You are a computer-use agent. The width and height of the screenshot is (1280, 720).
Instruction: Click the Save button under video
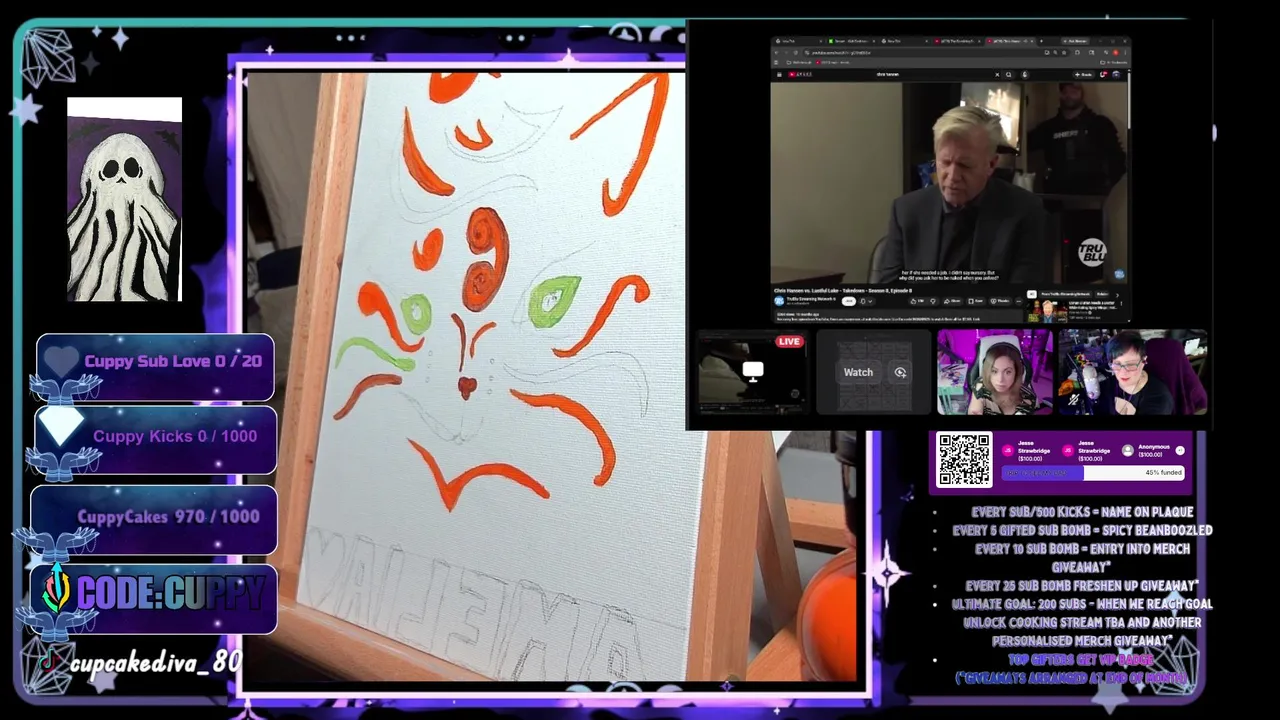(x=975, y=301)
